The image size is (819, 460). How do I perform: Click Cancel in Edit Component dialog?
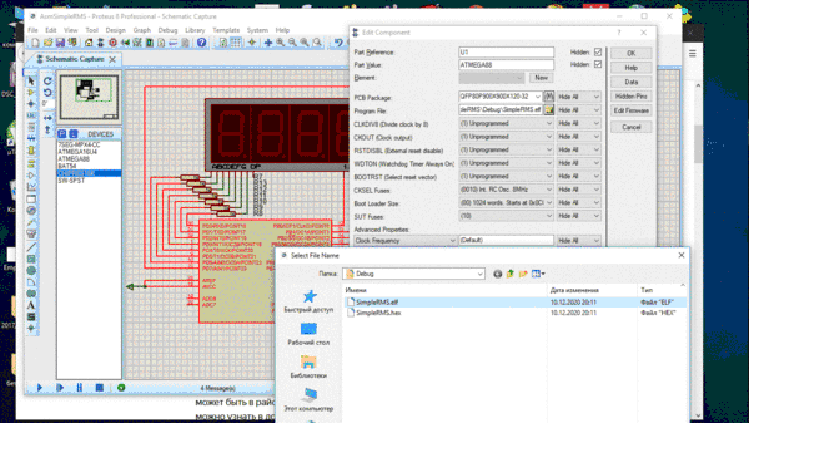(631, 127)
